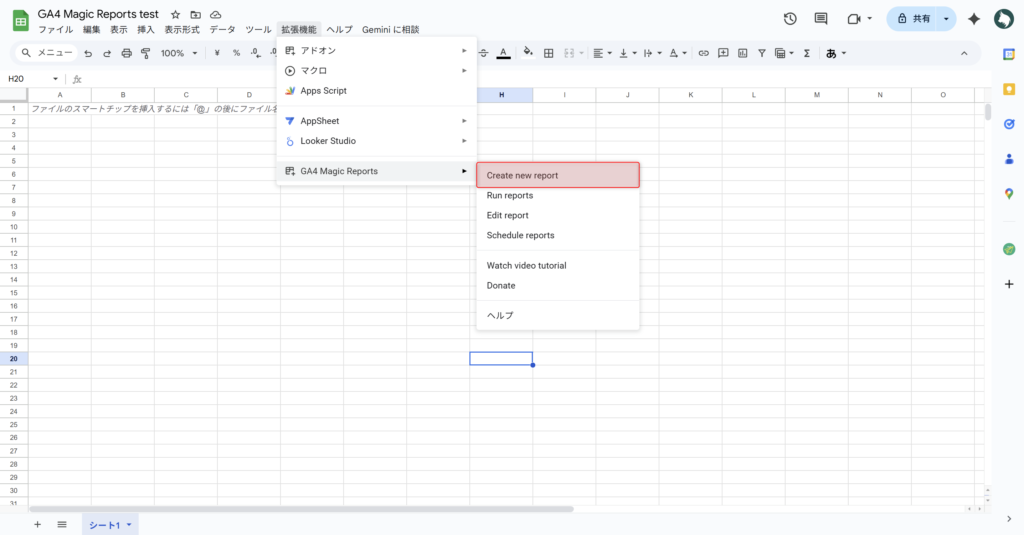Open the comments panel icon
The image size is (1024, 535).
pyautogui.click(x=821, y=19)
